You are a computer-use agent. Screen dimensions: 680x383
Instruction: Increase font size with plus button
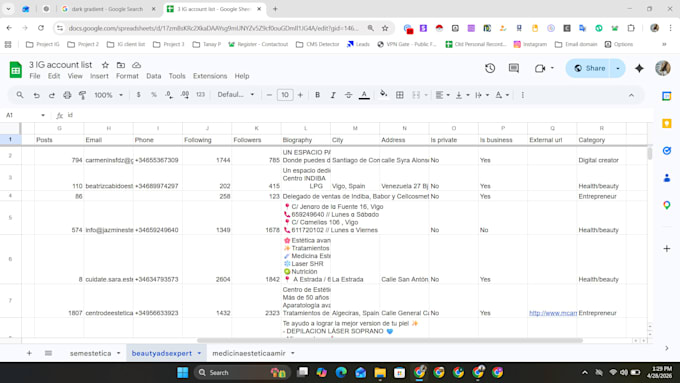click(300, 95)
